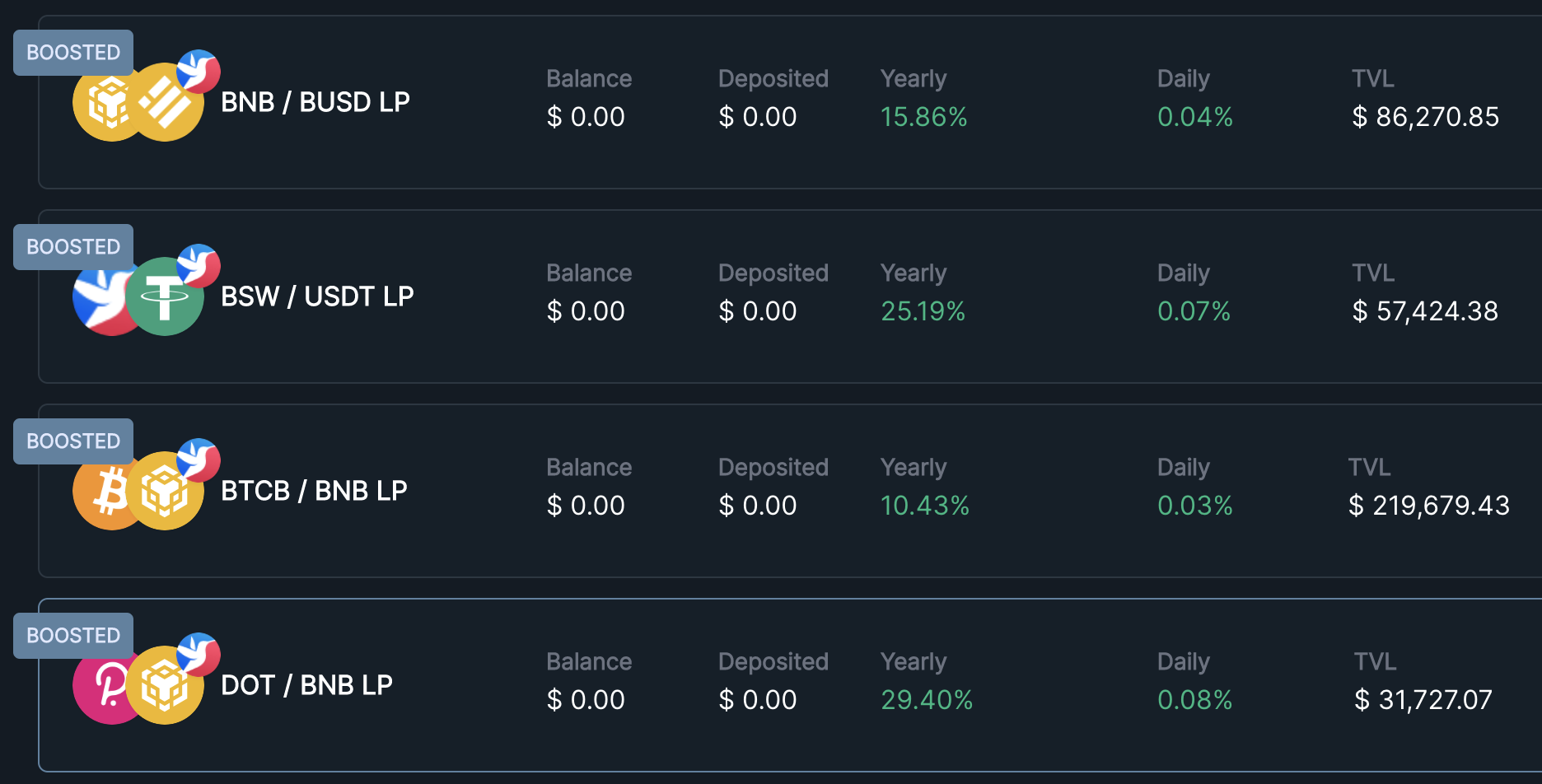The width and height of the screenshot is (1542, 784).
Task: Click the $ 219,679.43 TVL value
Action: (x=1429, y=506)
